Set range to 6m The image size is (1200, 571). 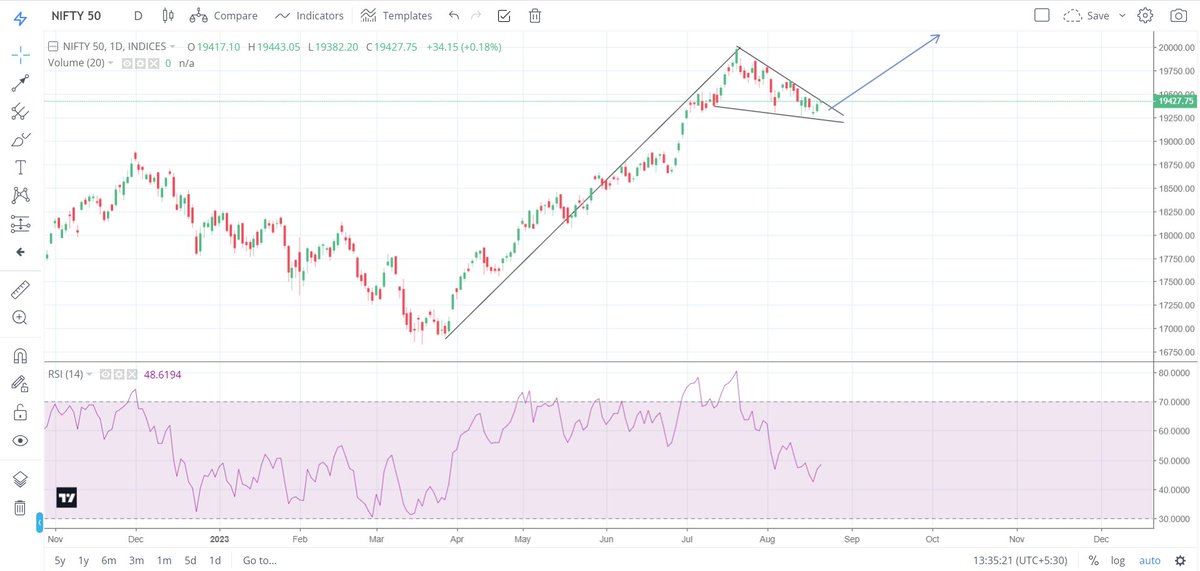(x=108, y=560)
